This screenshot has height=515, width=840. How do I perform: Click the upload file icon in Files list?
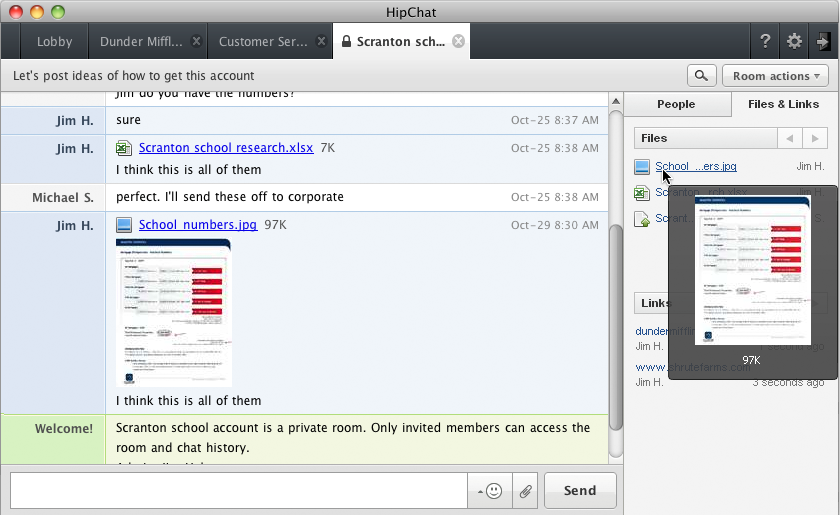(x=642, y=219)
